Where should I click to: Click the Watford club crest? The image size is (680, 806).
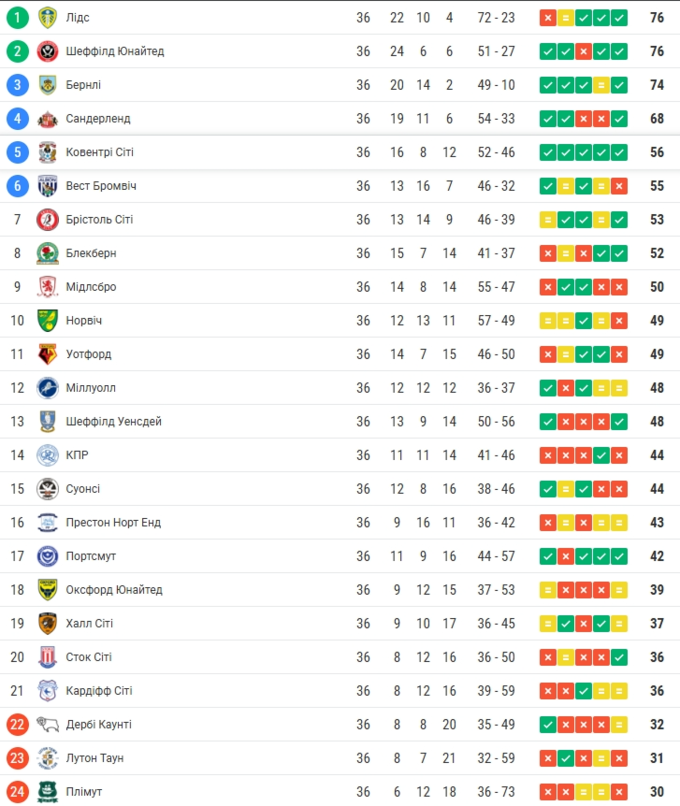click(47, 354)
